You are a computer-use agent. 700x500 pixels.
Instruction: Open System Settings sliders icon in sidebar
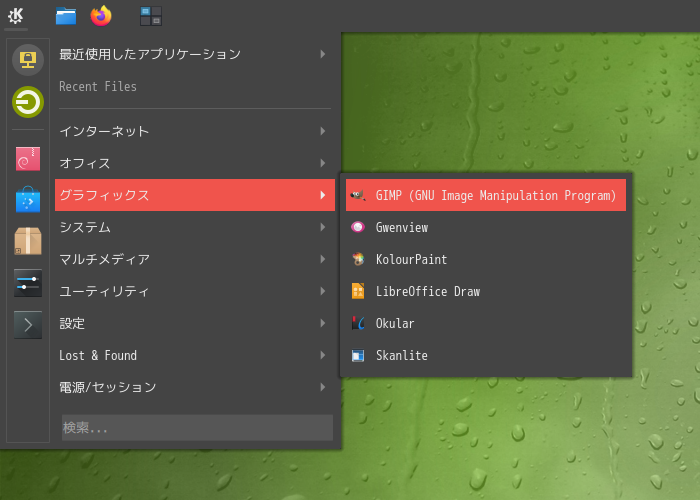(28, 283)
